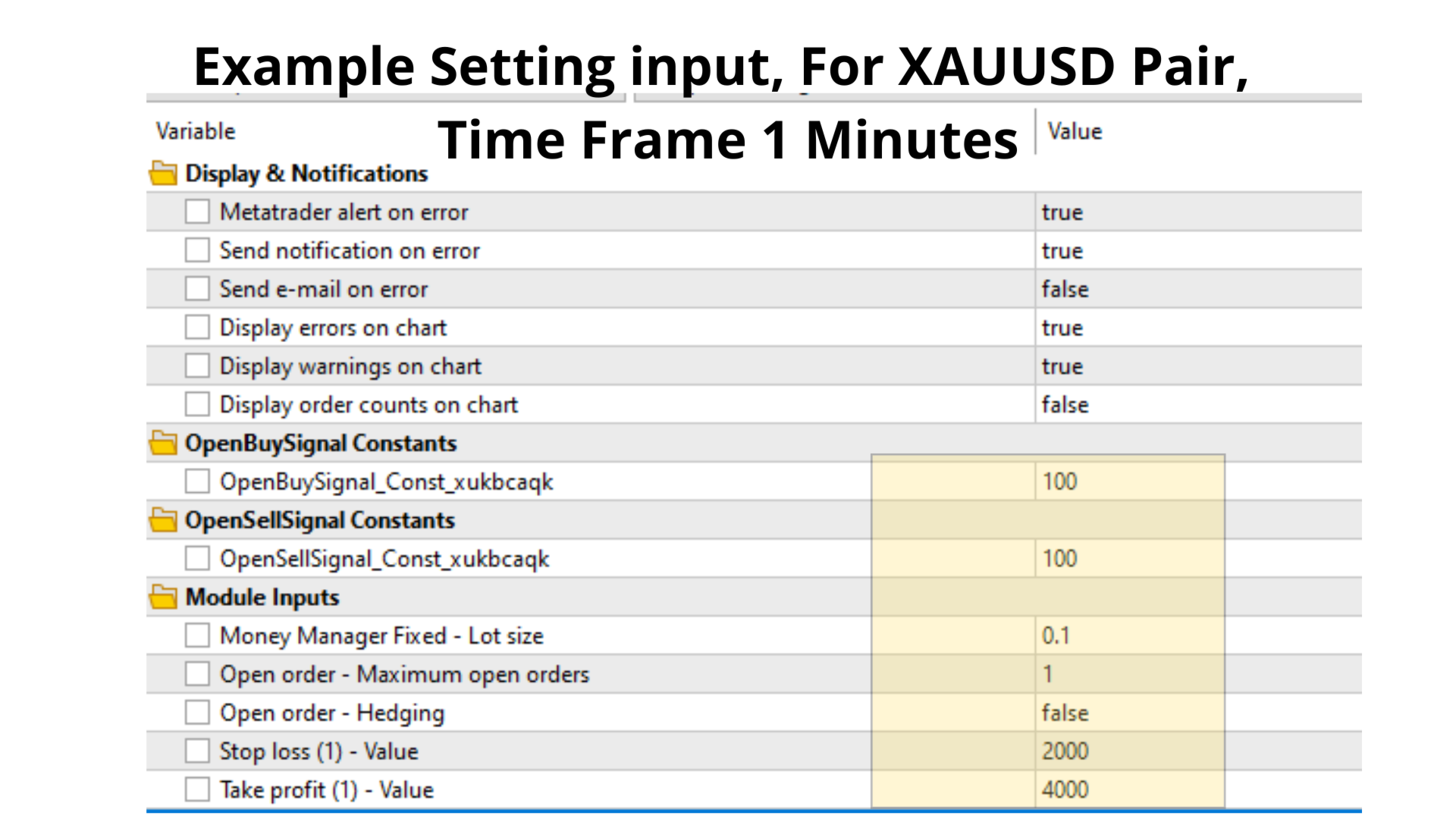Image resolution: width=1456 pixels, height=819 pixels.
Task: Edit the Lot size value 0.1
Action: 1198,635
